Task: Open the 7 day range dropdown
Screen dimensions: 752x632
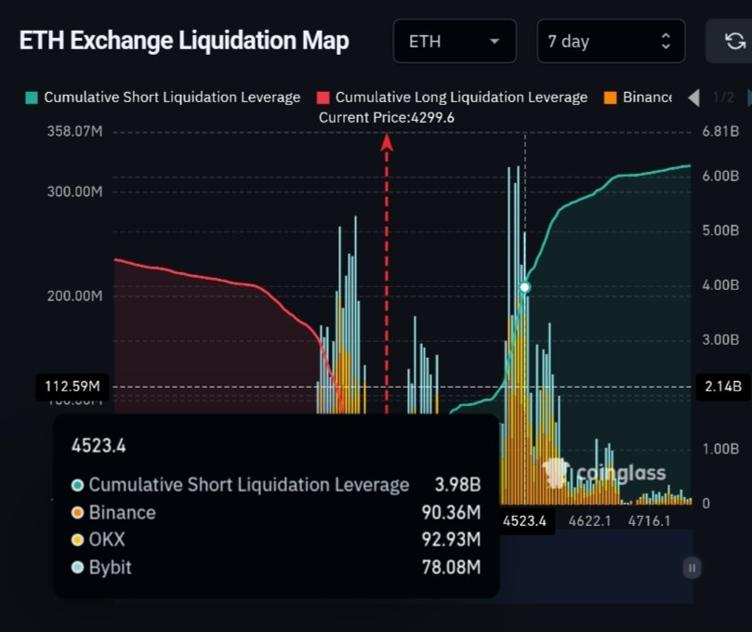Action: tap(610, 41)
